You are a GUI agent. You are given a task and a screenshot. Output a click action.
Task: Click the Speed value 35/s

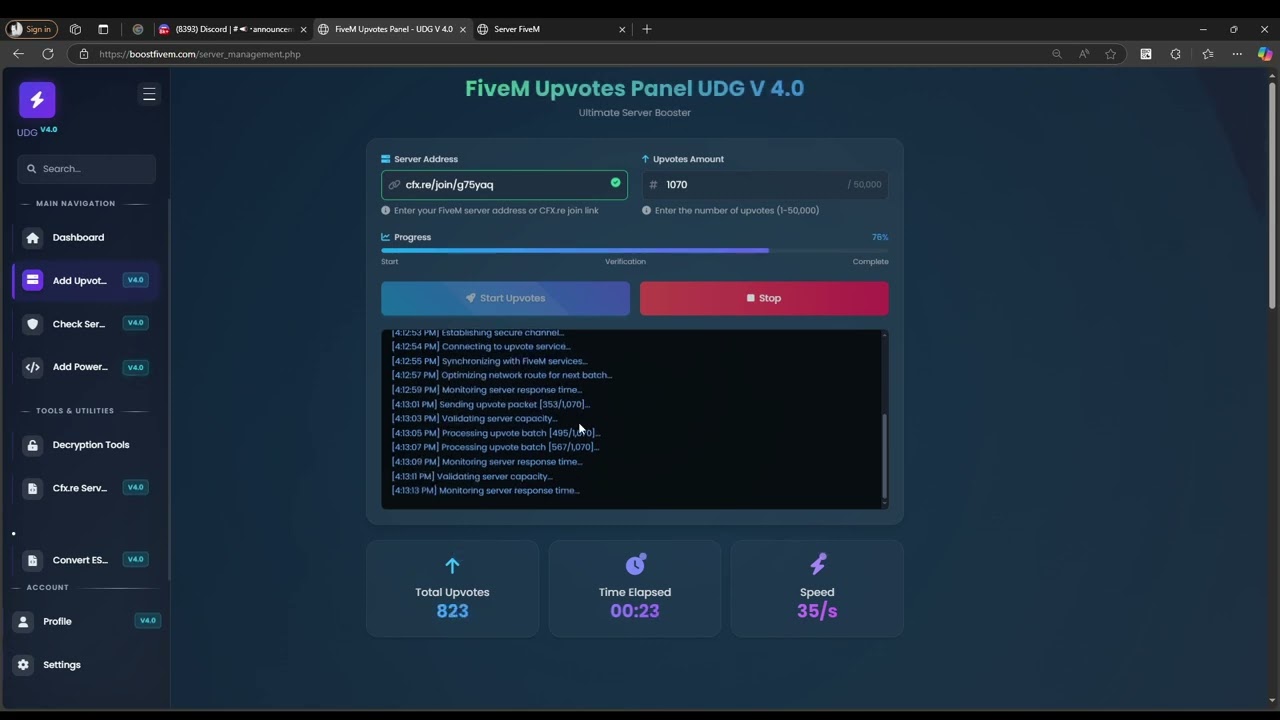coord(817,611)
